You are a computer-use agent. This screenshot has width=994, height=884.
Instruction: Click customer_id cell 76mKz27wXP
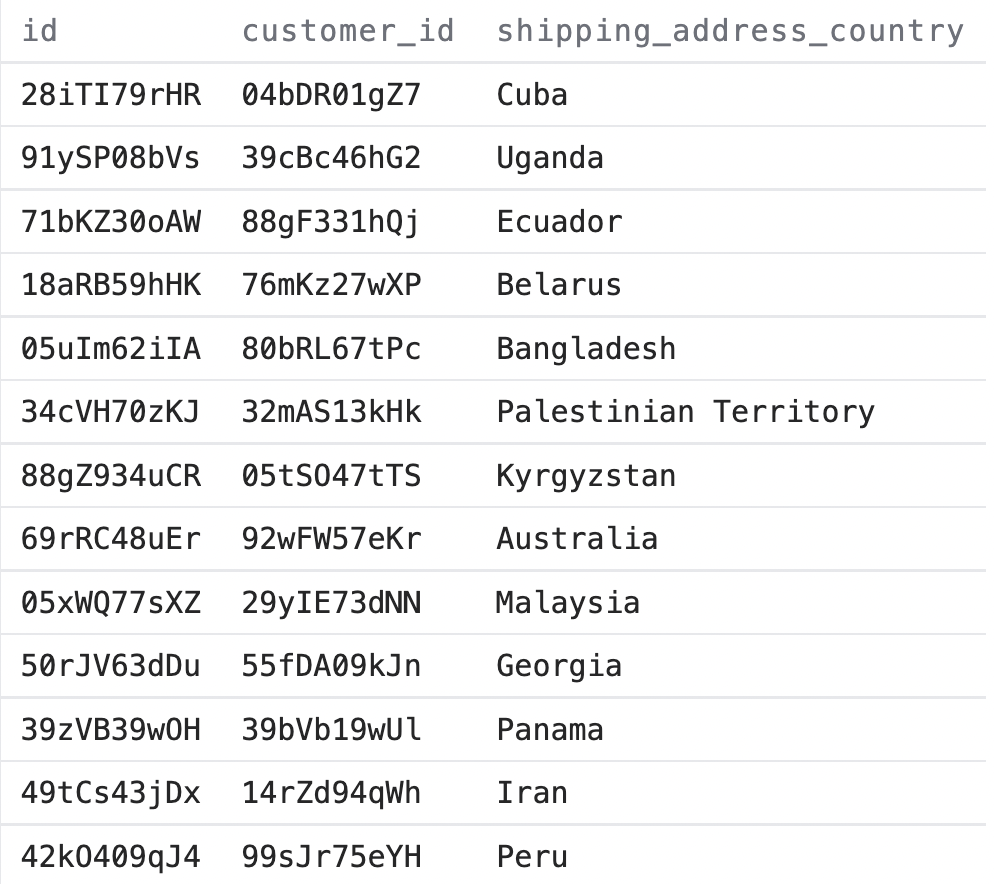tap(332, 285)
